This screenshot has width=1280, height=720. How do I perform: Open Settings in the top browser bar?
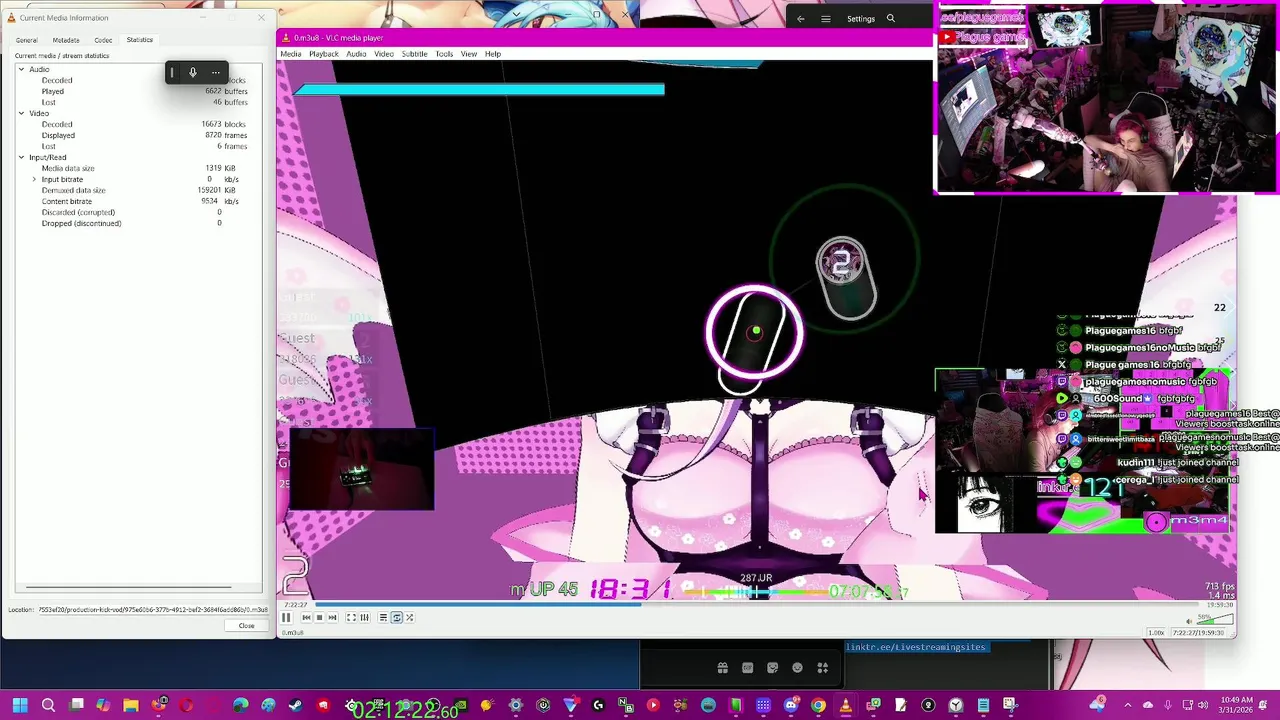pyautogui.click(x=860, y=18)
